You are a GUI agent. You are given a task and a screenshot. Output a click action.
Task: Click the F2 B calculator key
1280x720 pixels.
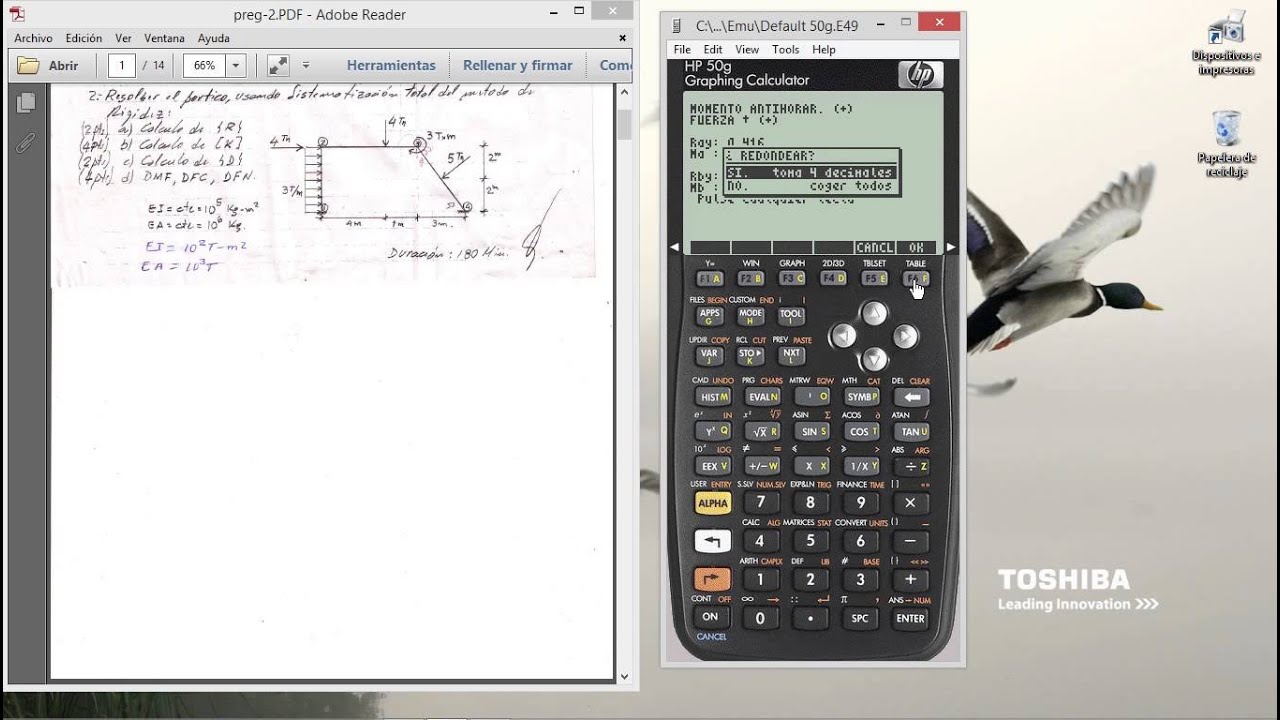pos(751,279)
